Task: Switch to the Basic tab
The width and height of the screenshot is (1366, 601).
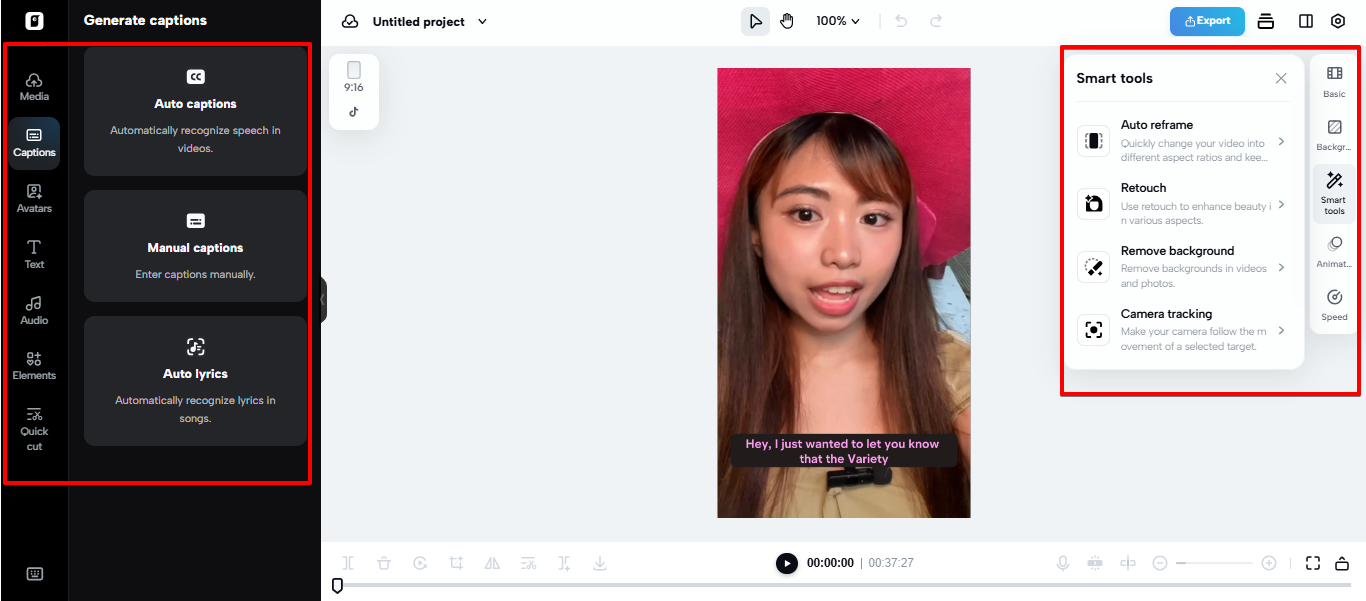Action: click(1333, 80)
